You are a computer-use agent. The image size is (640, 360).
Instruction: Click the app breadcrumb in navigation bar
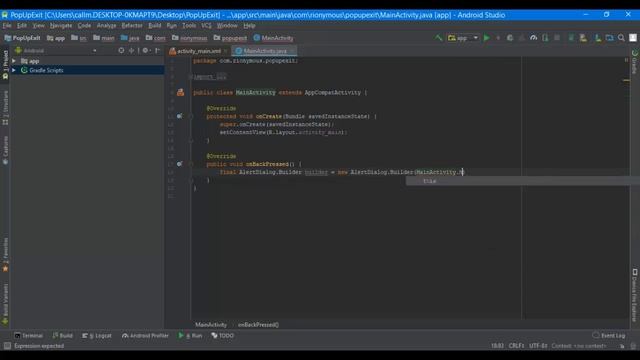[56, 38]
